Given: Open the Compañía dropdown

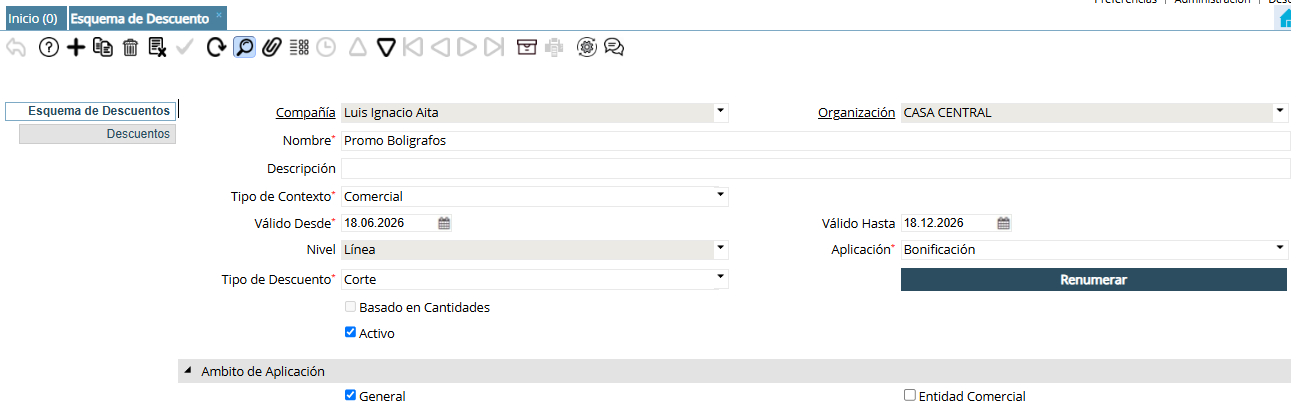Looking at the screenshot, I should click(x=720, y=112).
